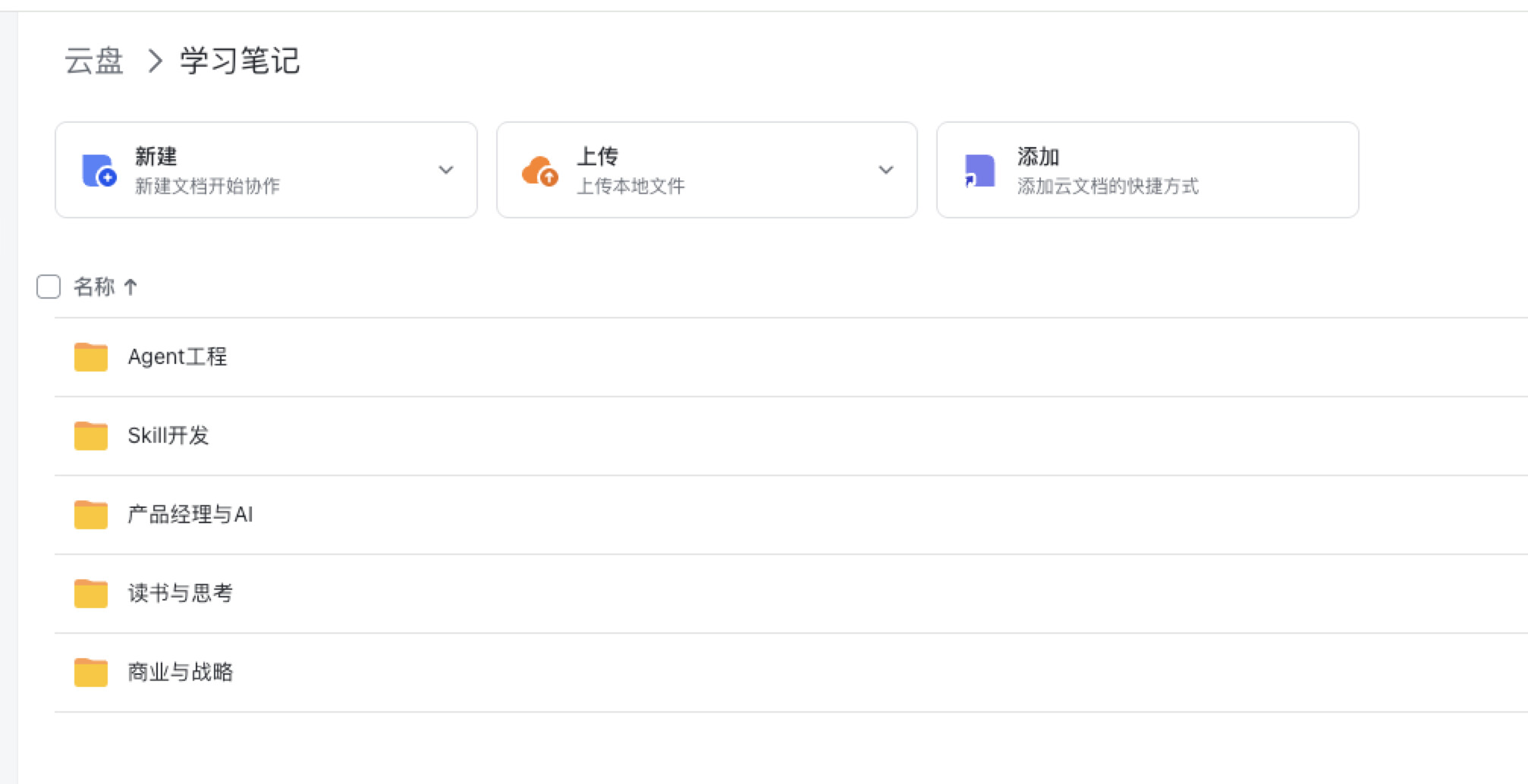Screen dimensions: 1528x784
Task: Open the 产品经理与AI folder name
Action: (190, 514)
